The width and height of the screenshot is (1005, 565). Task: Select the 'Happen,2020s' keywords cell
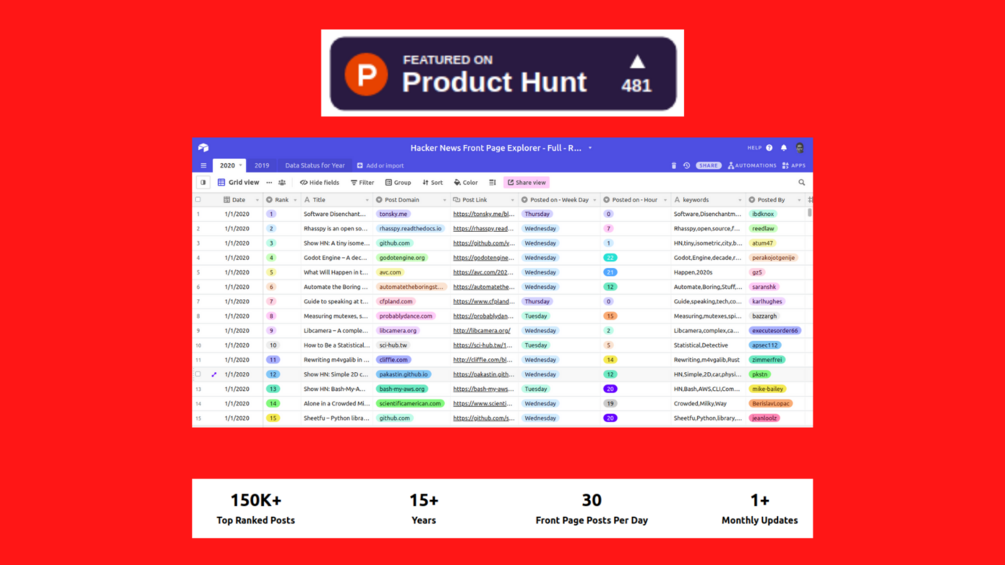708,272
